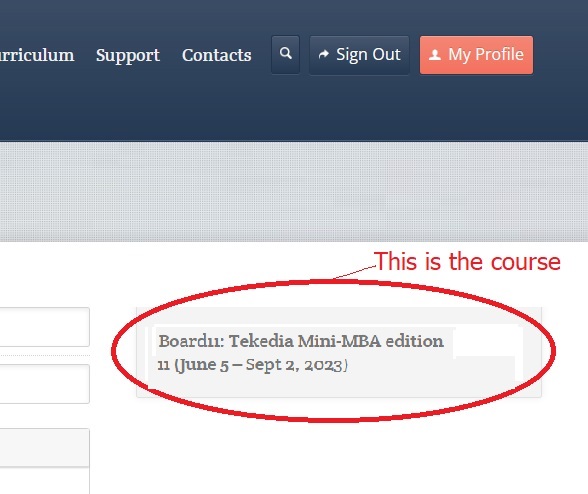Screen dimensions: 588x494
Task: Click the dark blue header area below the menu
Action: click(x=294, y=109)
